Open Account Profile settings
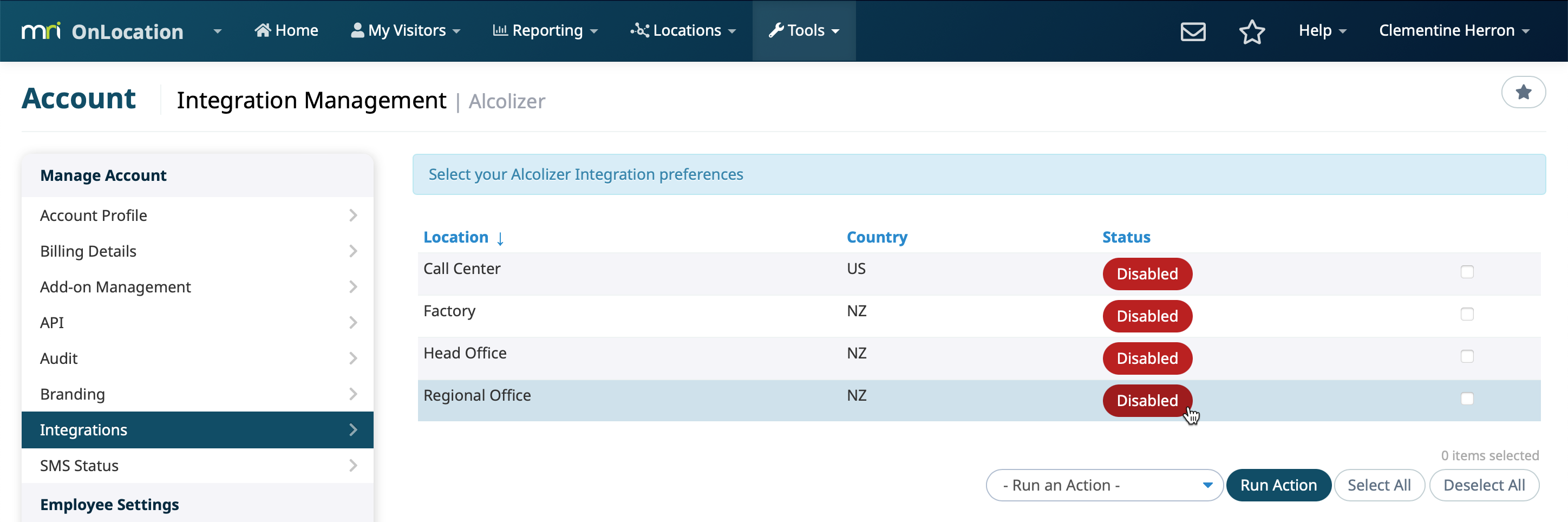This screenshot has height=522, width=1568. [x=197, y=215]
